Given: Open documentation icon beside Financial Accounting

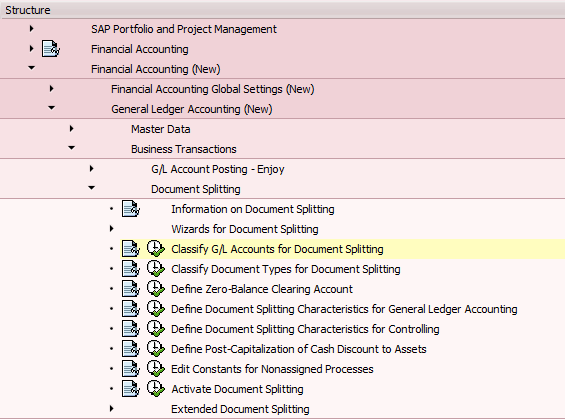Looking at the screenshot, I should (50, 49).
